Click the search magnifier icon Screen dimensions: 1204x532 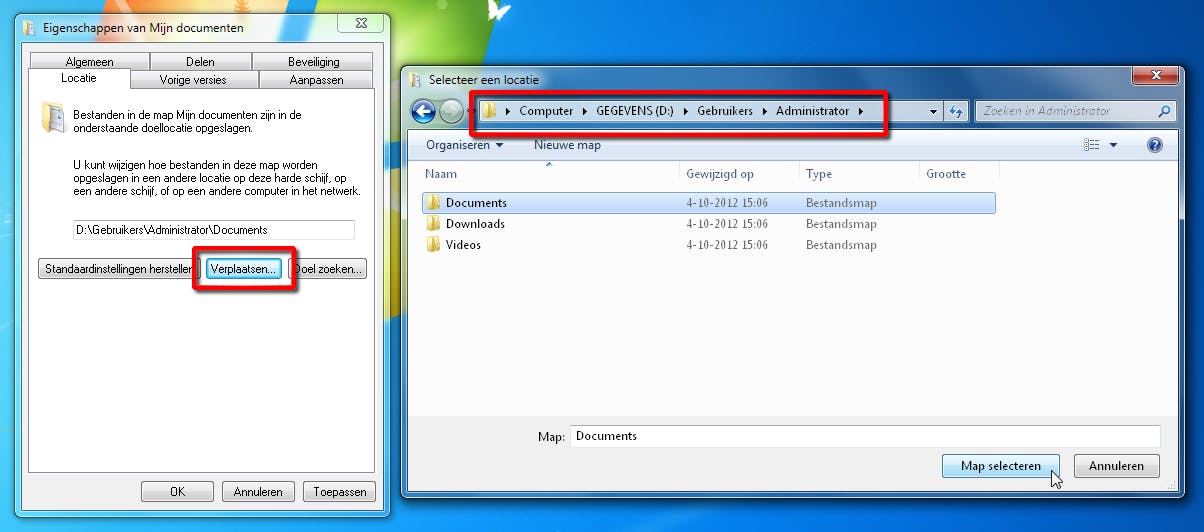point(1164,111)
